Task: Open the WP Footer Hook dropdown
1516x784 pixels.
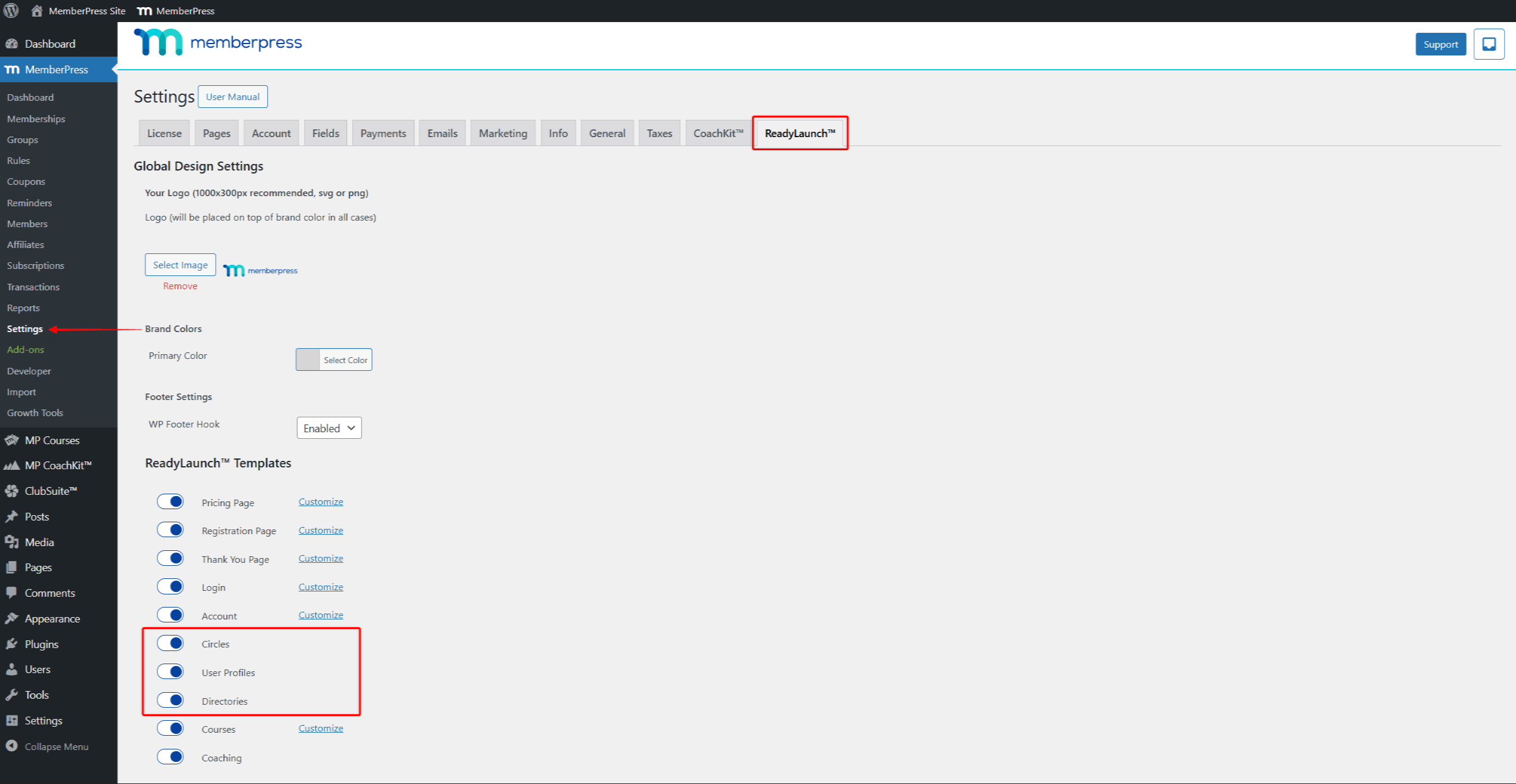Action: (329, 428)
